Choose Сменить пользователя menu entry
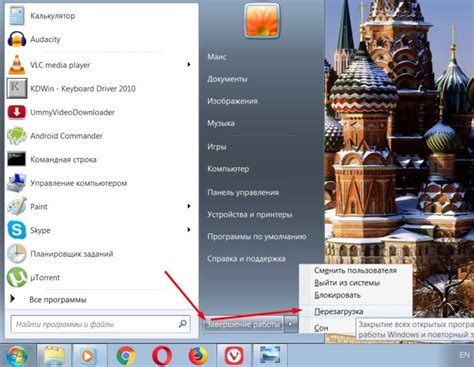Screen dimensions: 474x367 [355, 270]
